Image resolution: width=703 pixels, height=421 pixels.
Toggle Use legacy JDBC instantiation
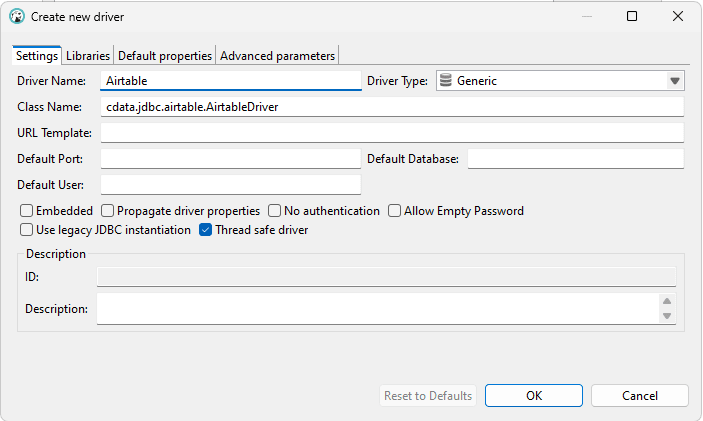click(27, 230)
